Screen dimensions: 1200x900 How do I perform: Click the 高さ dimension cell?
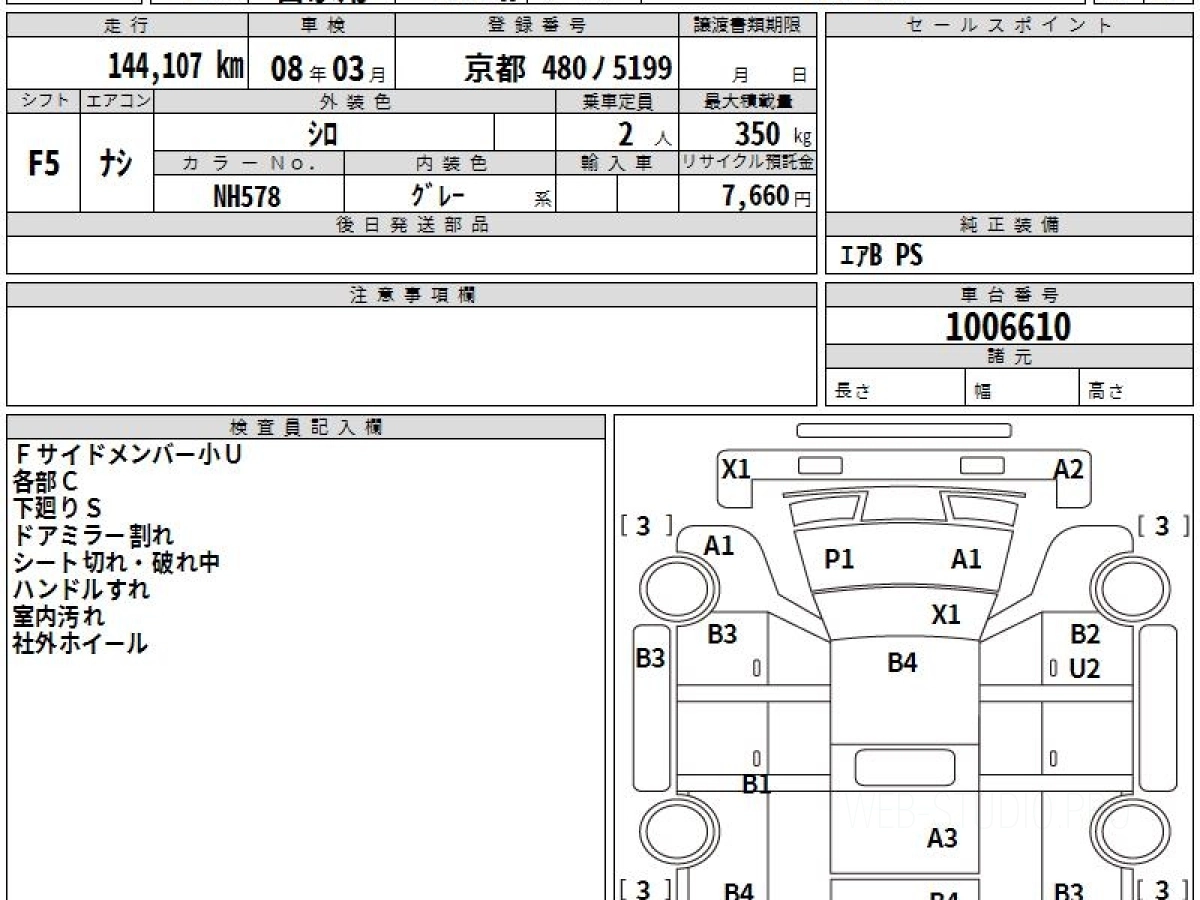point(1136,388)
